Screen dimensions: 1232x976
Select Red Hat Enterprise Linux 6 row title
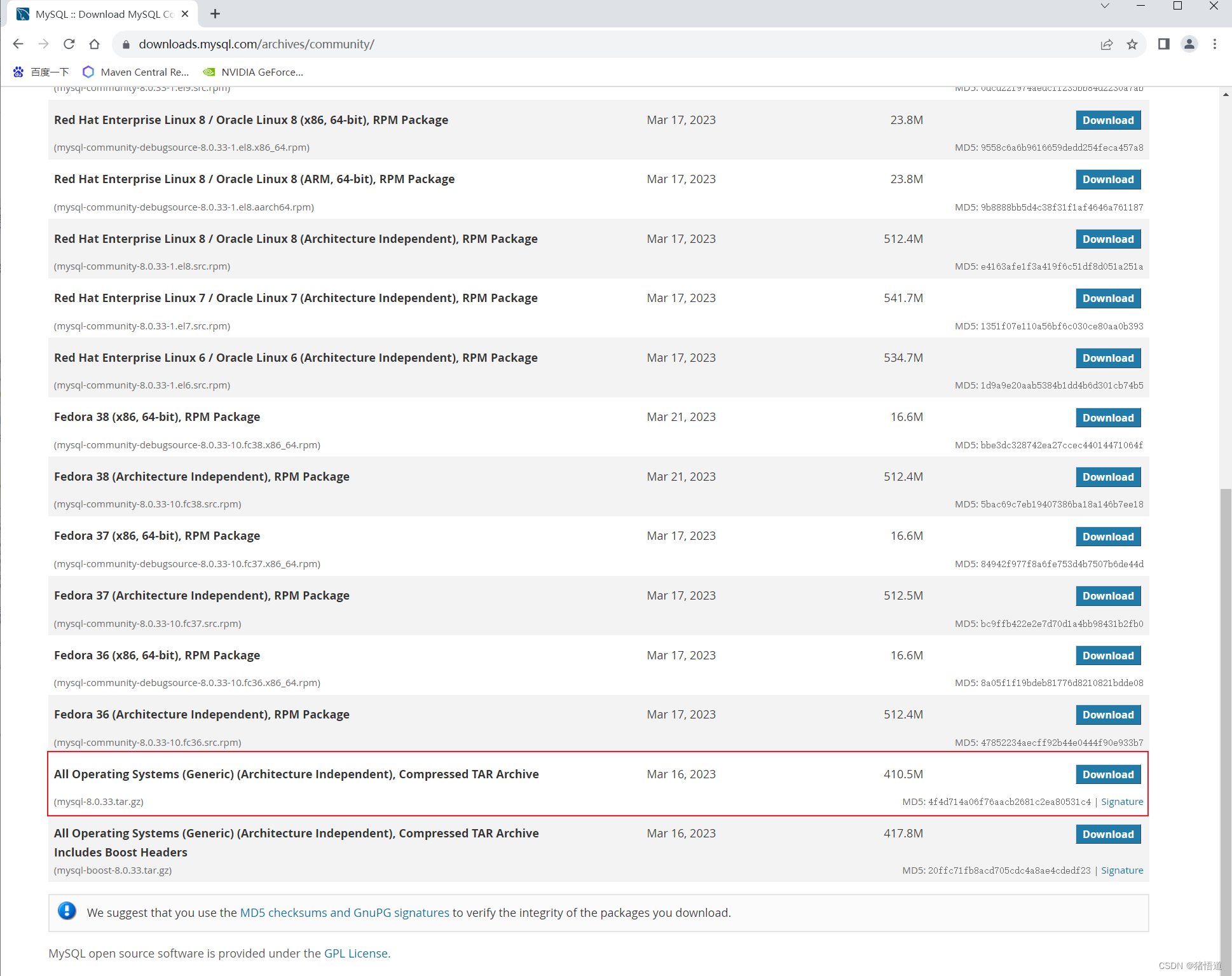296,357
